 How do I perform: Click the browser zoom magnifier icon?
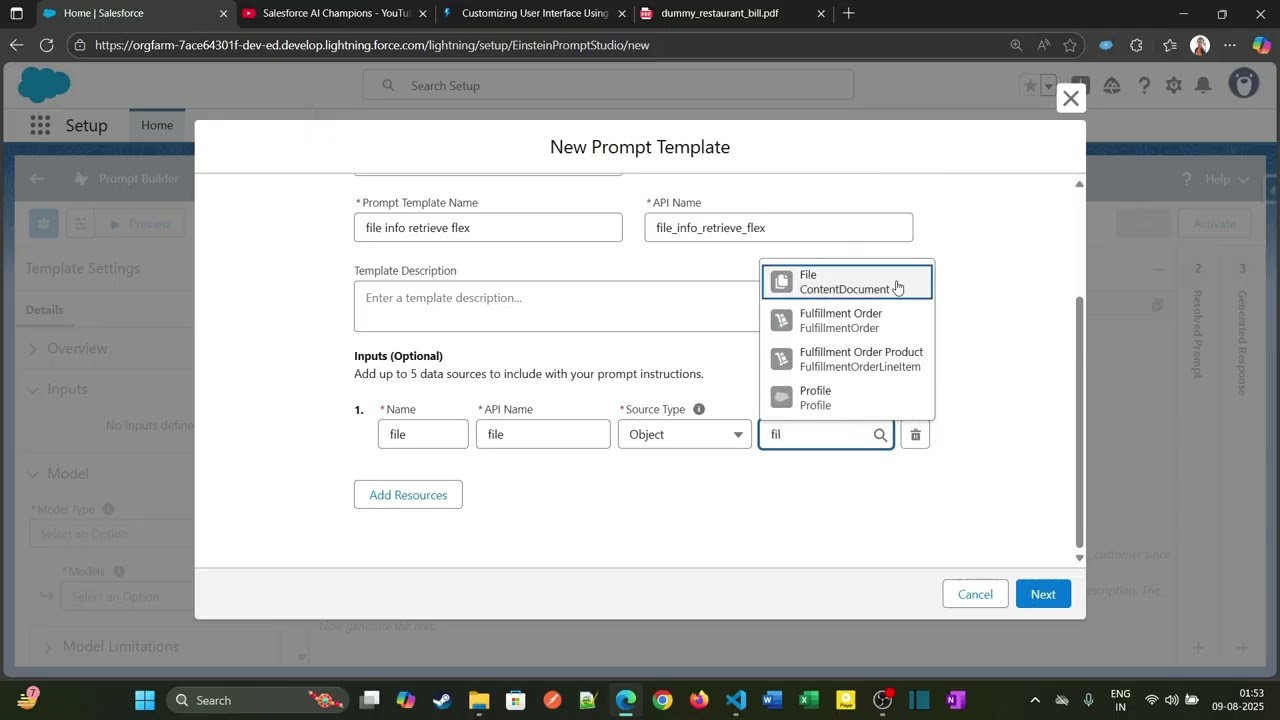(1016, 45)
